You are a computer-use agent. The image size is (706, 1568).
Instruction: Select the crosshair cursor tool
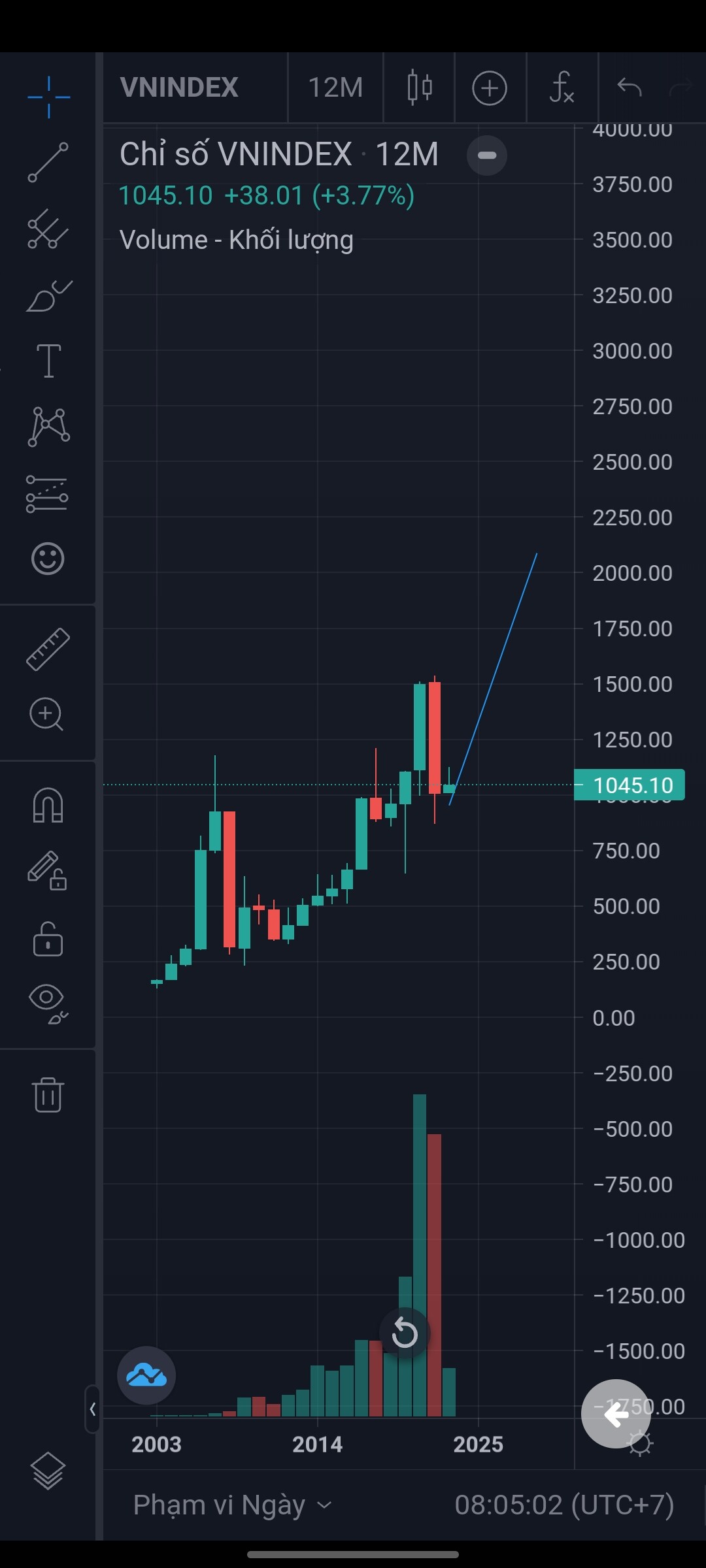(x=48, y=97)
